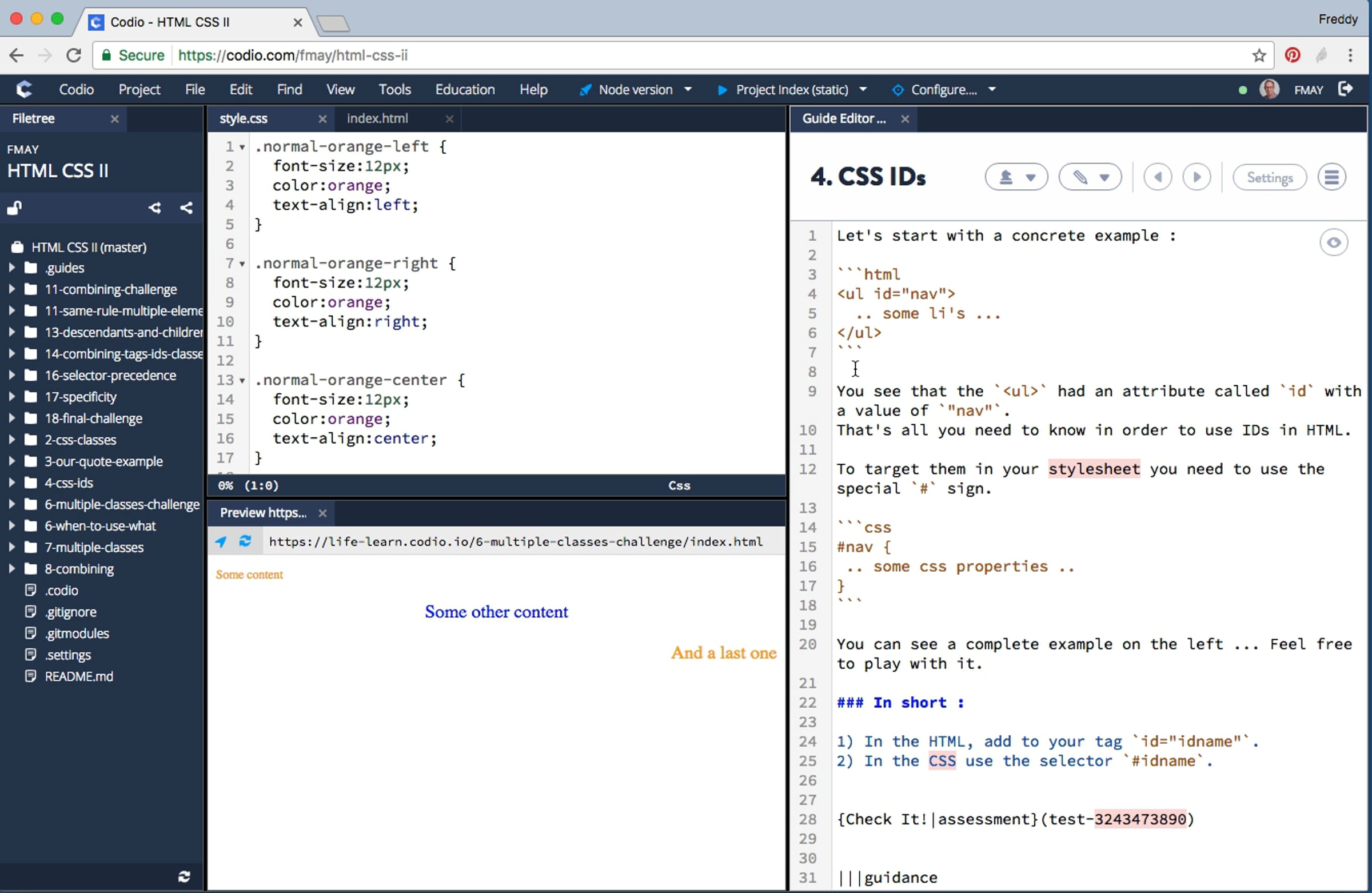The width and height of the screenshot is (1372, 893).
Task: Select the HTML CSS II (master) root
Action: coord(89,248)
